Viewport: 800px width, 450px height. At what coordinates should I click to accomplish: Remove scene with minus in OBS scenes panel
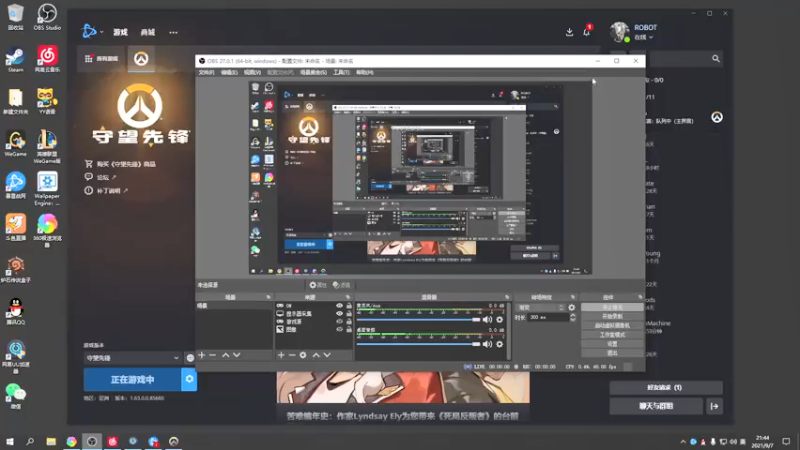213,355
